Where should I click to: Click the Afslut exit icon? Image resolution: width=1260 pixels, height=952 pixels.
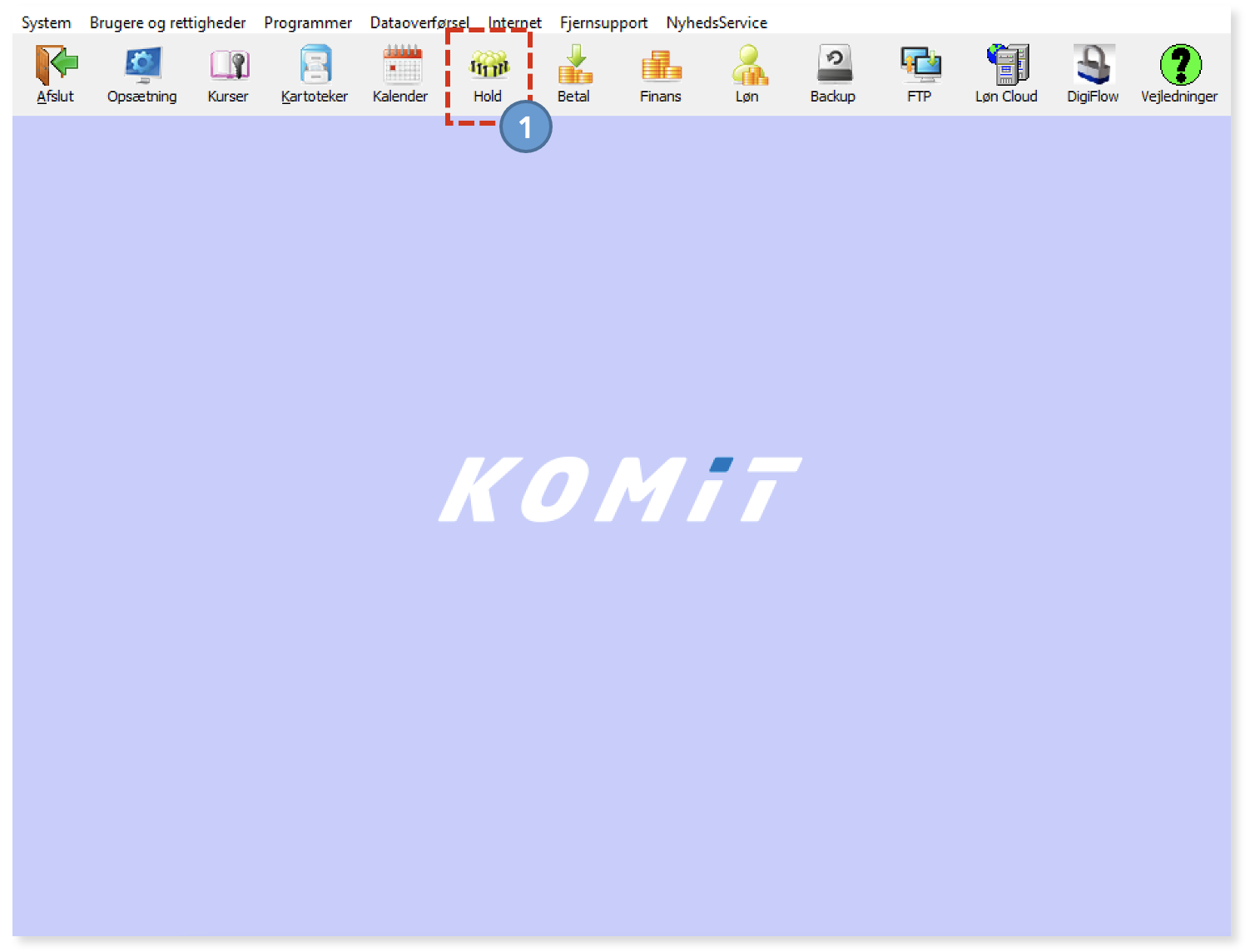pos(56,74)
